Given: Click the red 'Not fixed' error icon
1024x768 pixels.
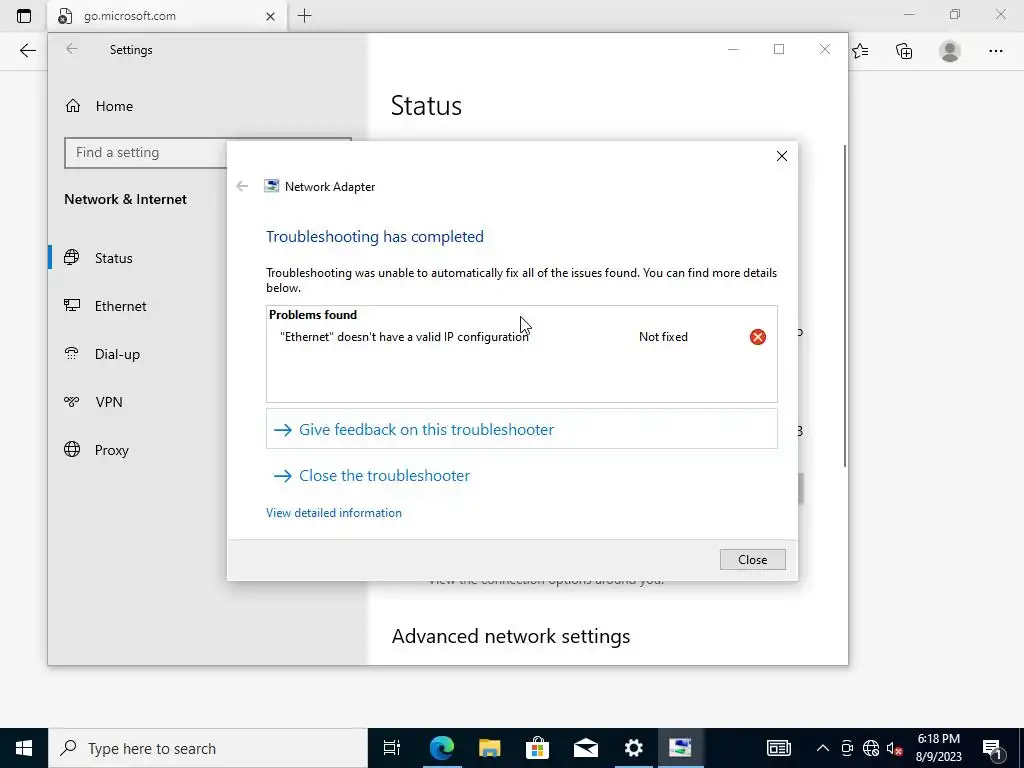Looking at the screenshot, I should (x=758, y=337).
